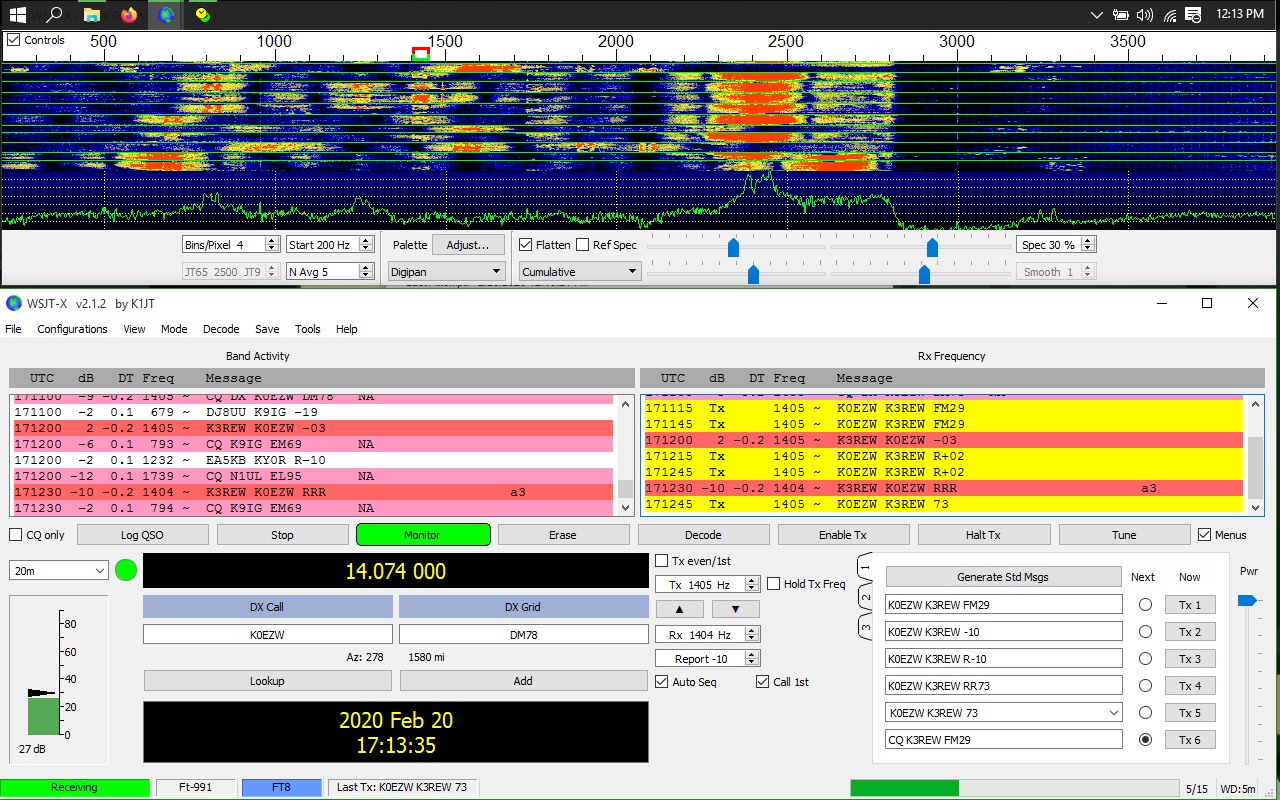The height and width of the screenshot is (800, 1280).
Task: Click the Windows Start button
Action: click(18, 15)
